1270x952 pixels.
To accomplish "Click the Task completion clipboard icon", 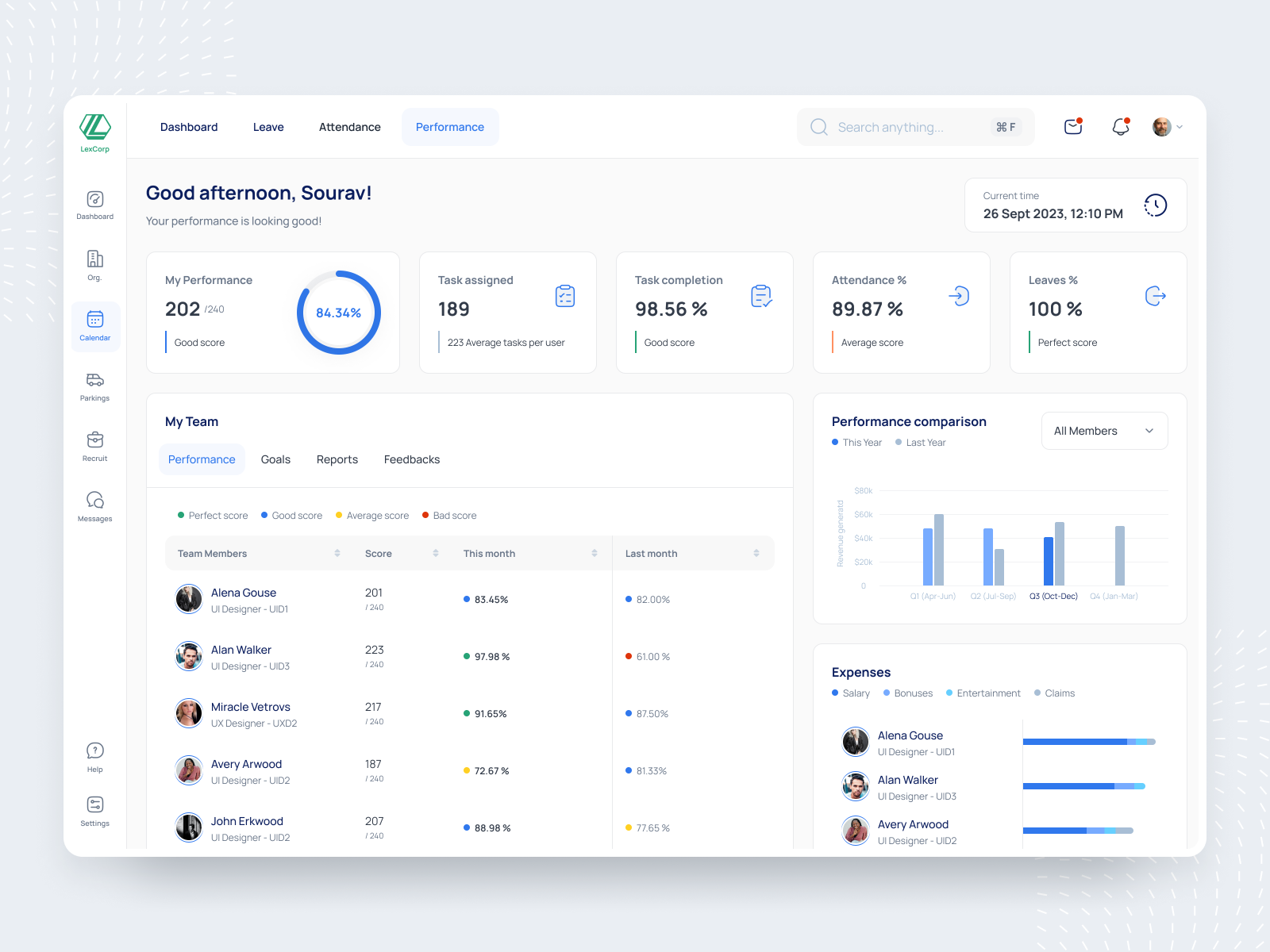I will coord(761,296).
